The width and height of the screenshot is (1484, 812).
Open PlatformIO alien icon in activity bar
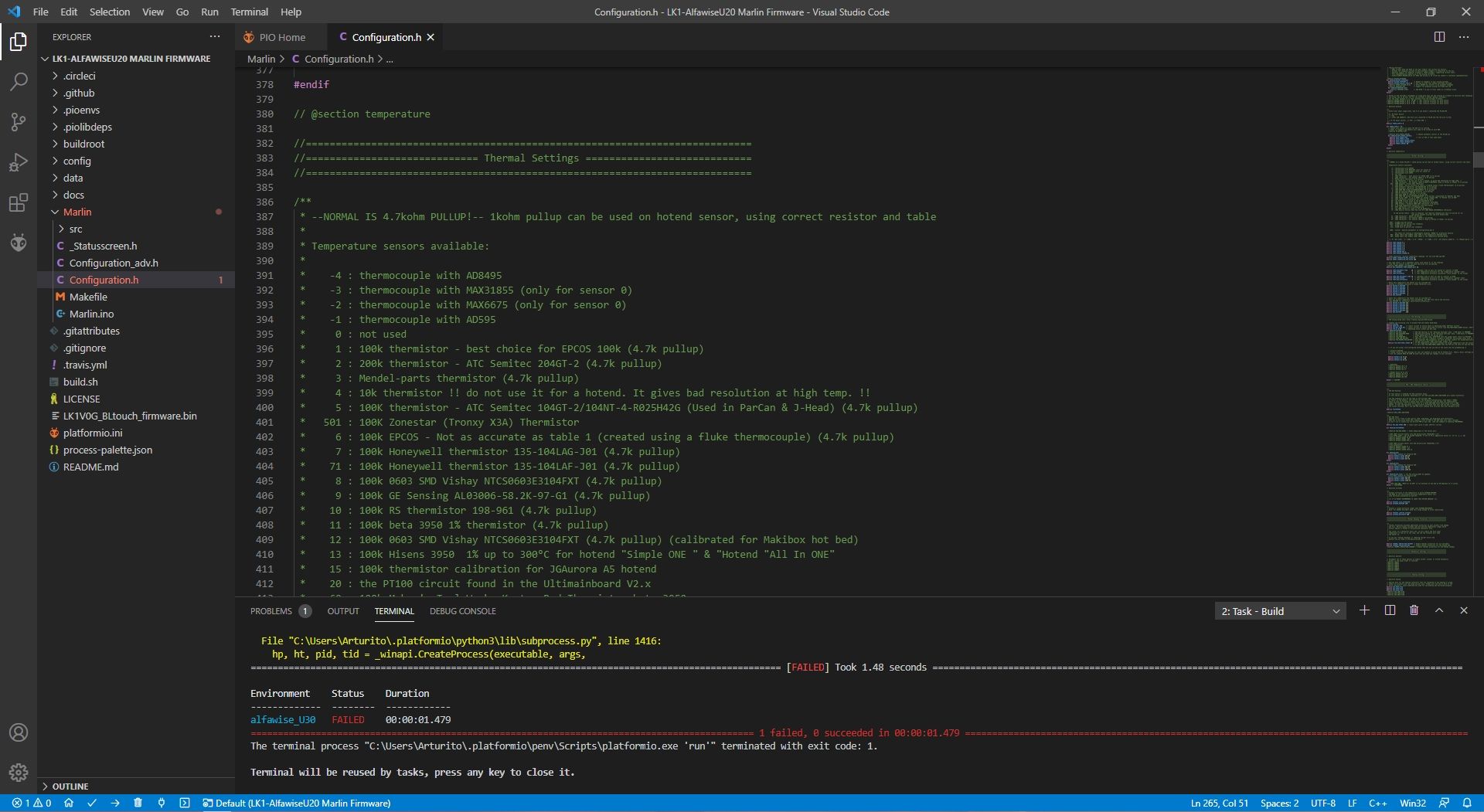click(19, 243)
